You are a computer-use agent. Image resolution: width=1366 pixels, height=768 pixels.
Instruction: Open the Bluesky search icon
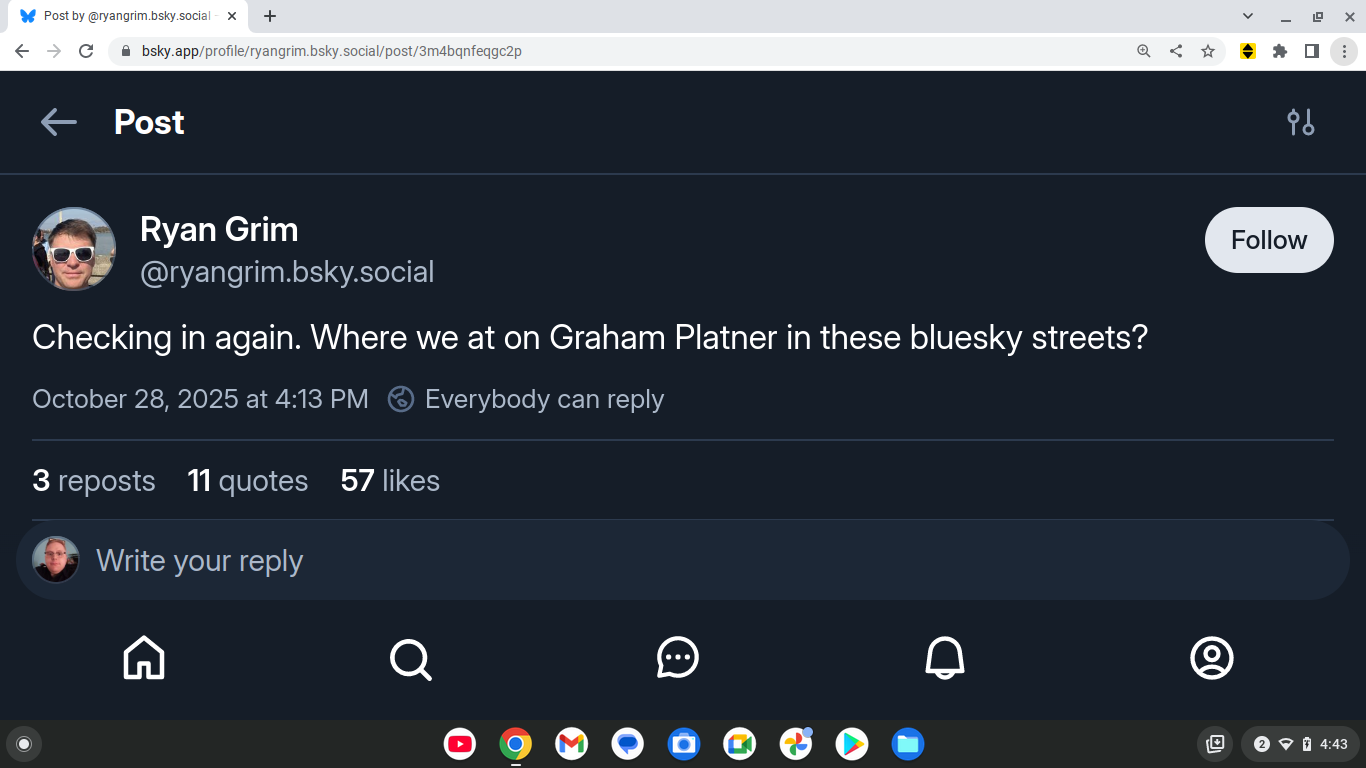(x=410, y=658)
